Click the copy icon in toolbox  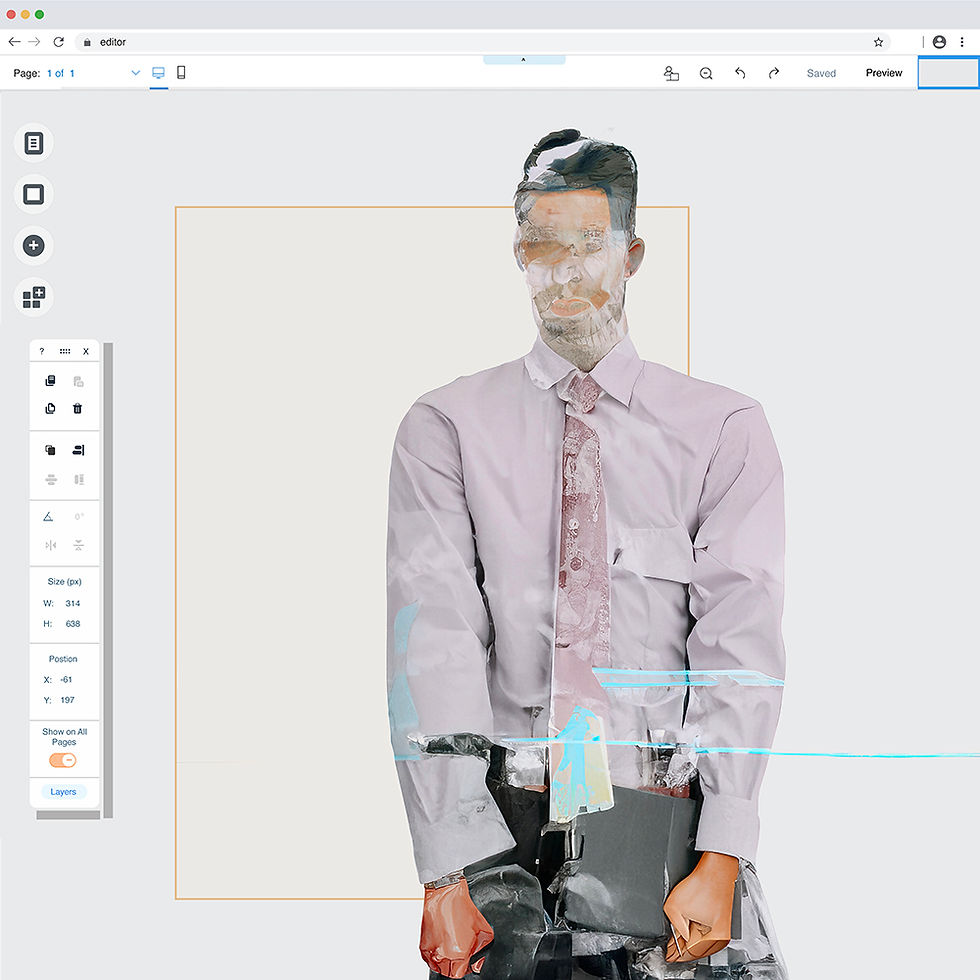pos(51,381)
